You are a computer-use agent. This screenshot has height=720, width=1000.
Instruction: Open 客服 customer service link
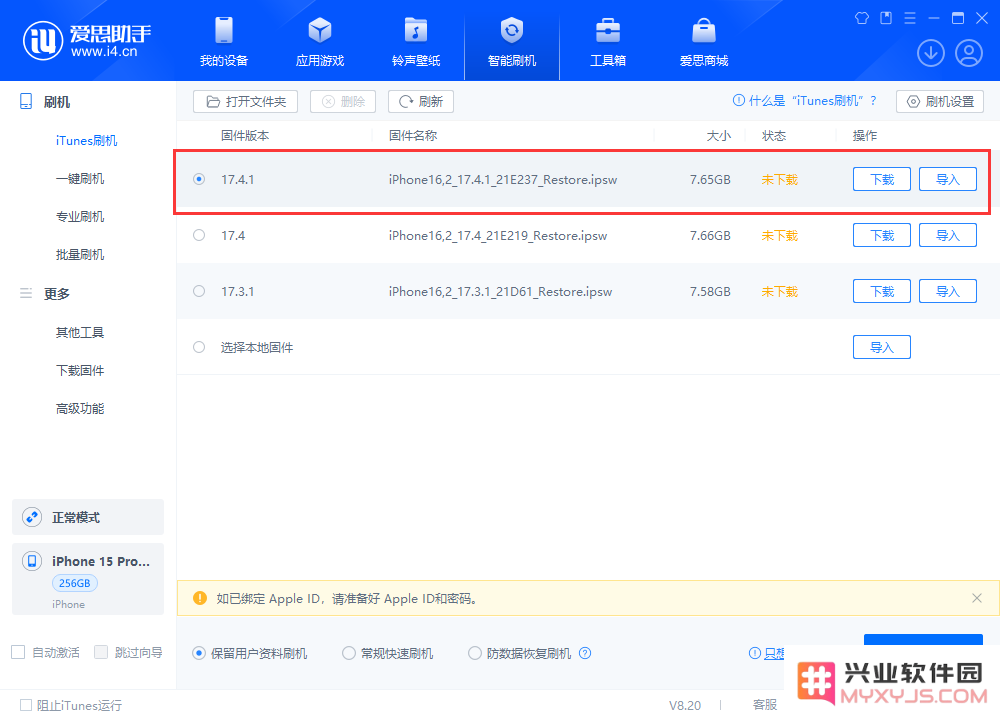(765, 705)
